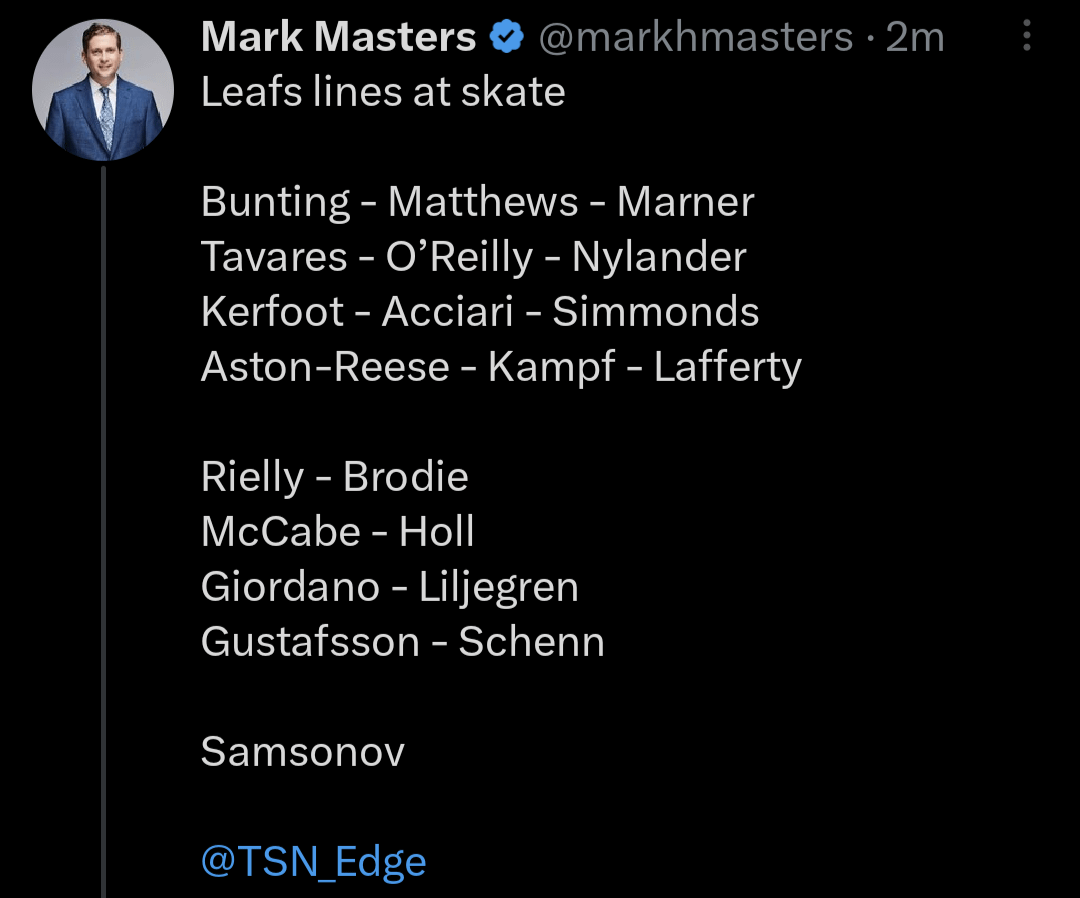Open Mark Masters' profile picture
This screenshot has width=1080, height=898.
point(103,91)
